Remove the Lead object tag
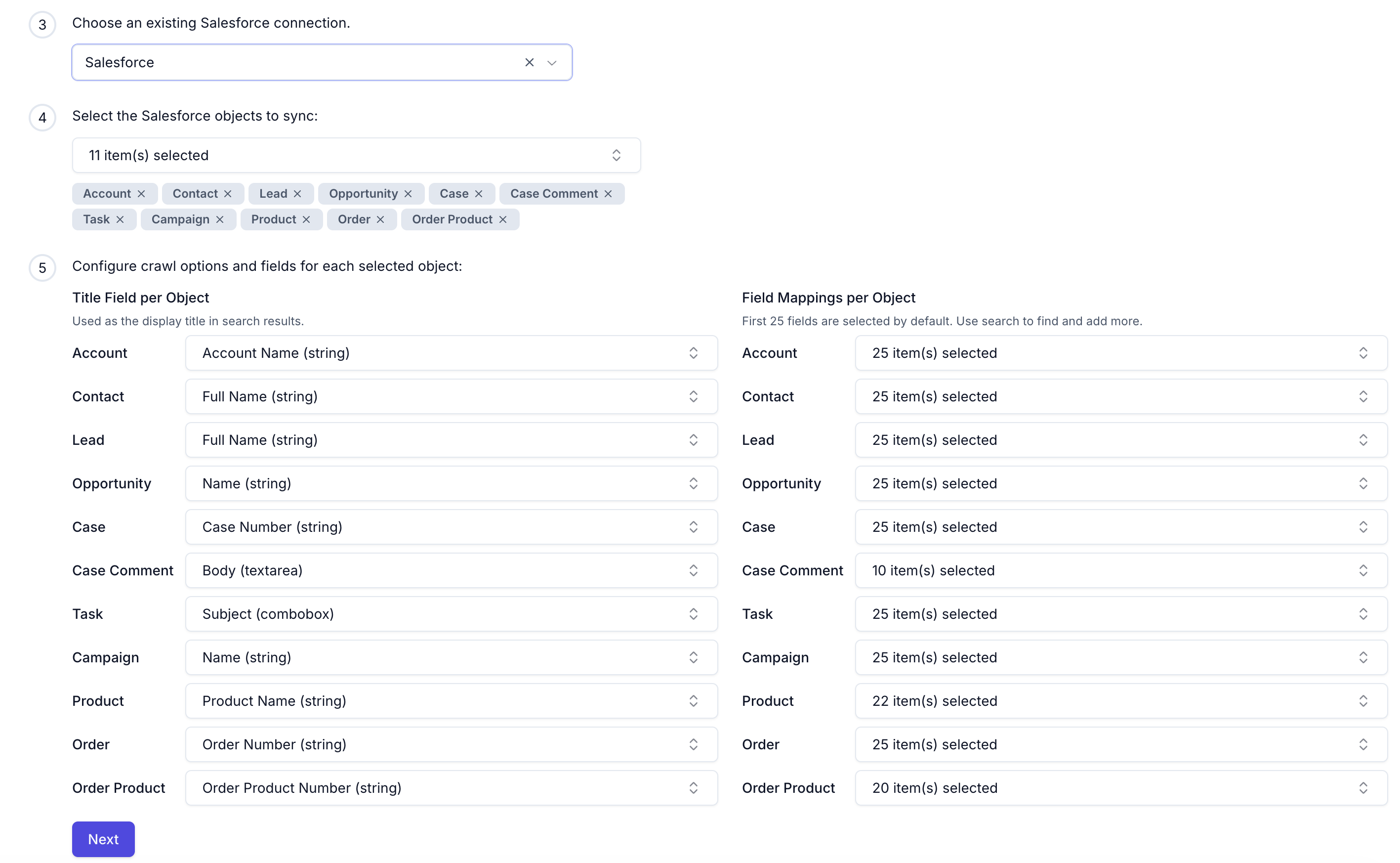 coord(297,193)
